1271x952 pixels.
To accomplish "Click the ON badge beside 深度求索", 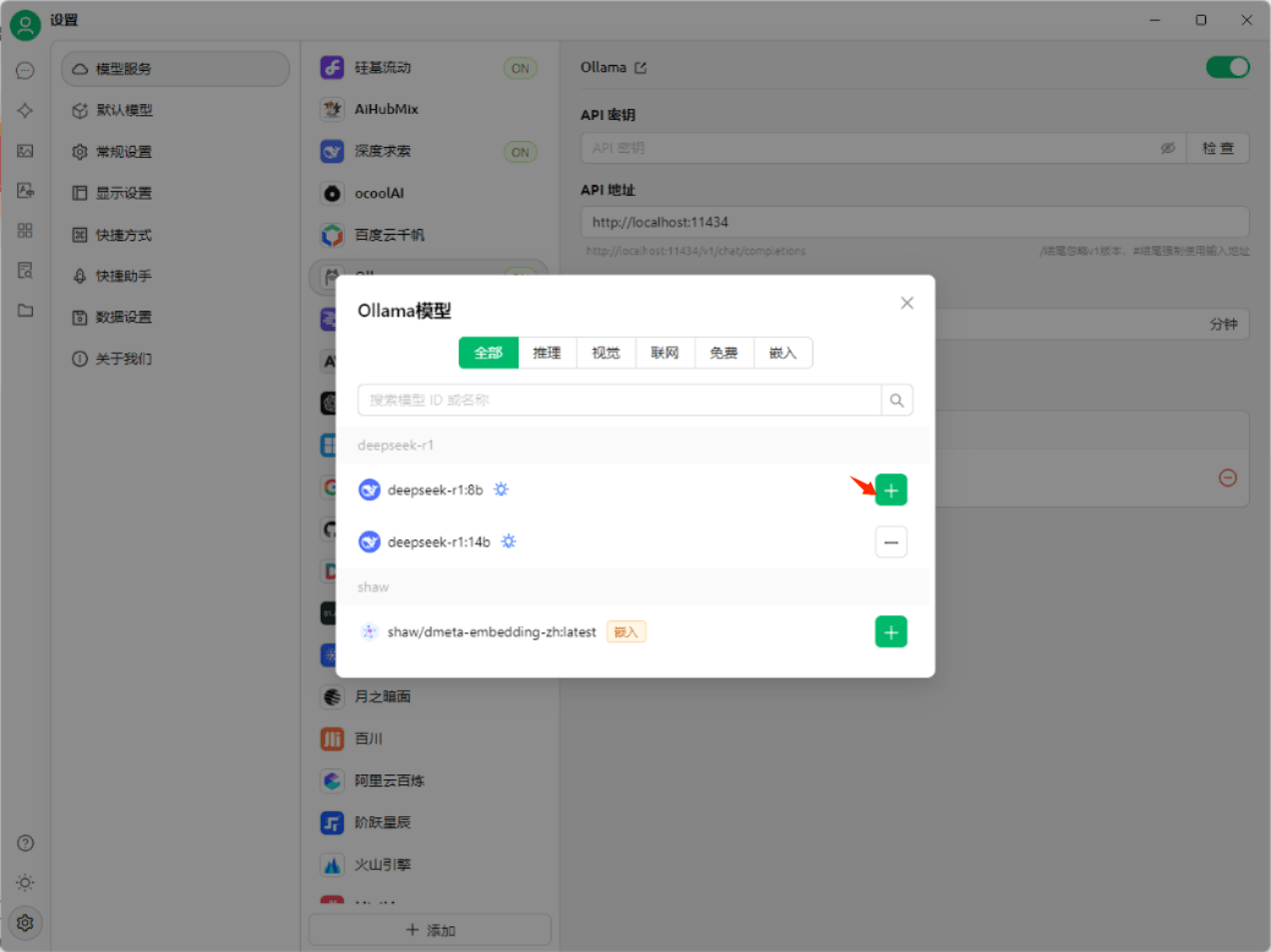I will pos(521,152).
